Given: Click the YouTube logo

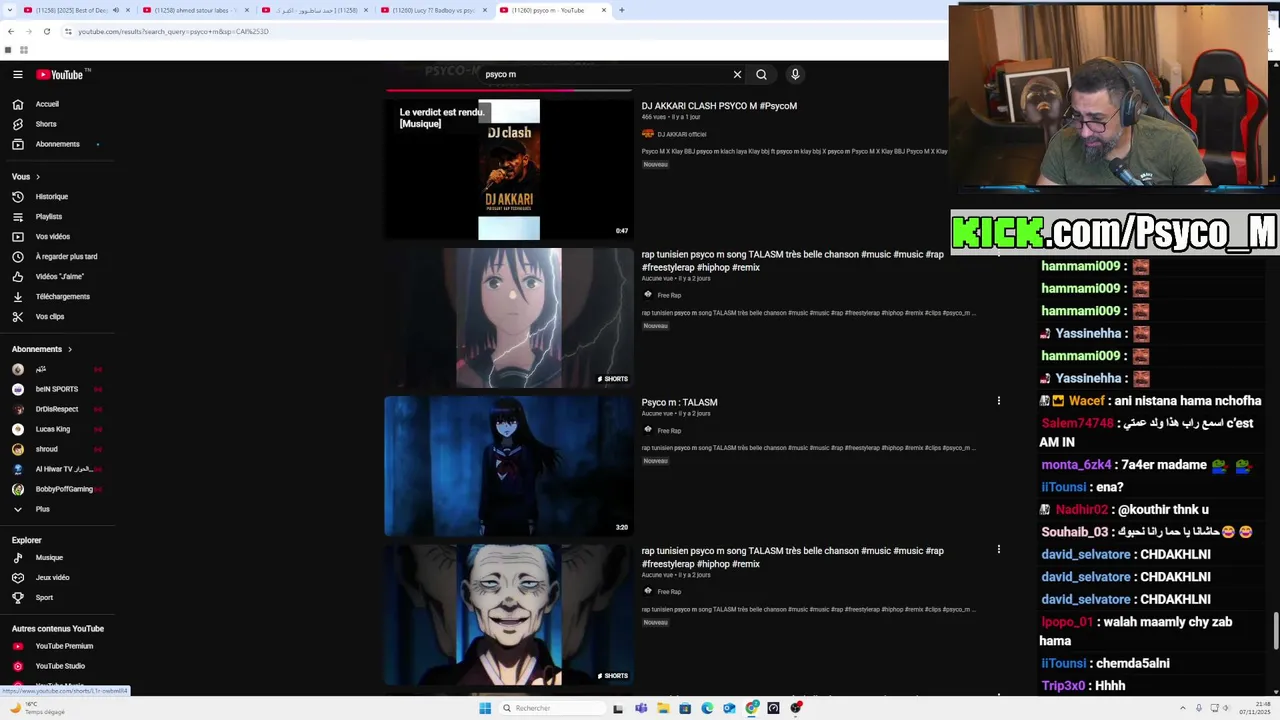Looking at the screenshot, I should point(60,74).
